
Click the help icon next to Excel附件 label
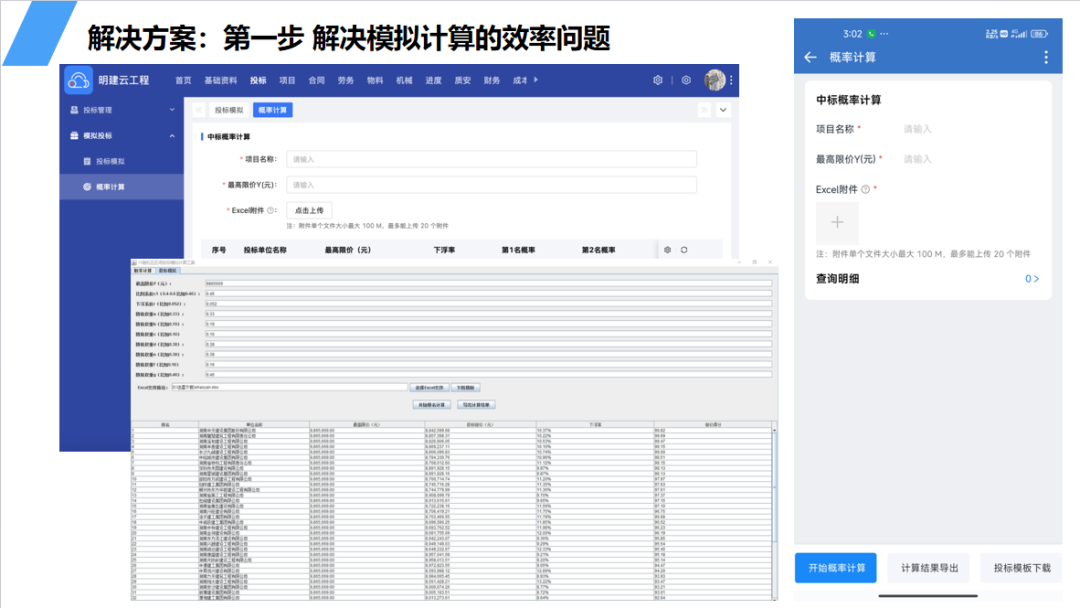coord(271,211)
